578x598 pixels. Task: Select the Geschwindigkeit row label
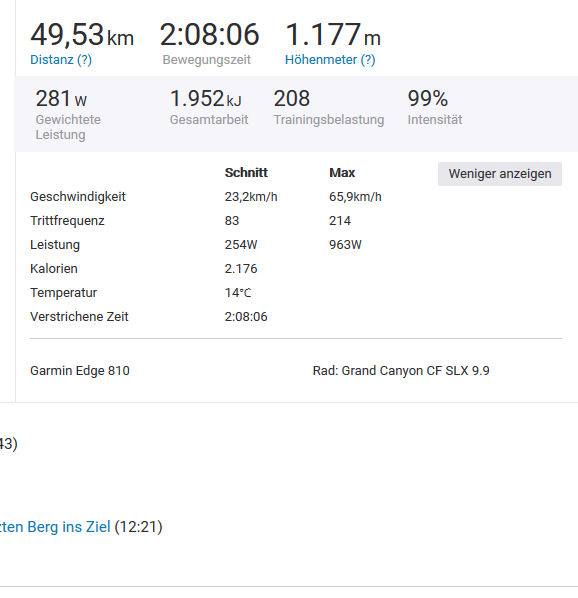point(78,197)
